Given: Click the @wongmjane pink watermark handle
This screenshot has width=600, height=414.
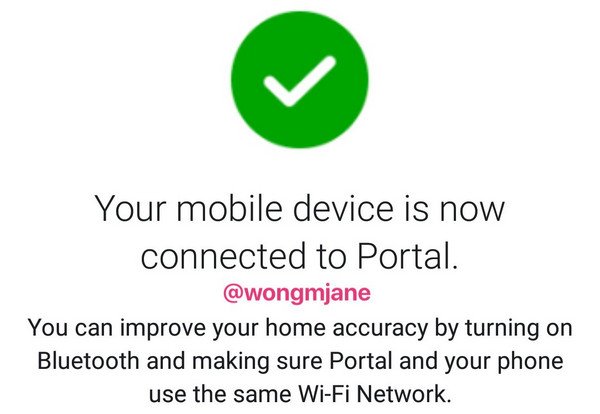Looking at the screenshot, I should [297, 294].
